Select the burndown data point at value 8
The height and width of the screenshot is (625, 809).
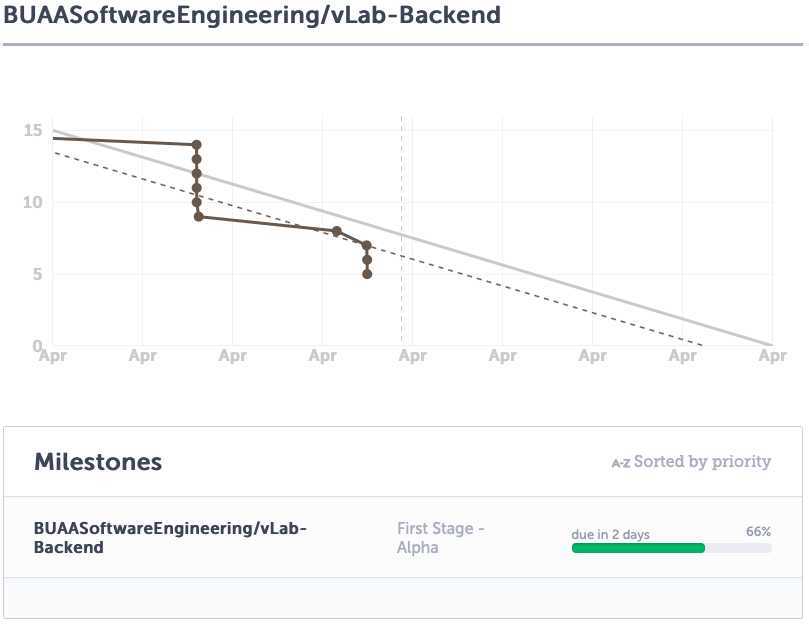point(337,231)
